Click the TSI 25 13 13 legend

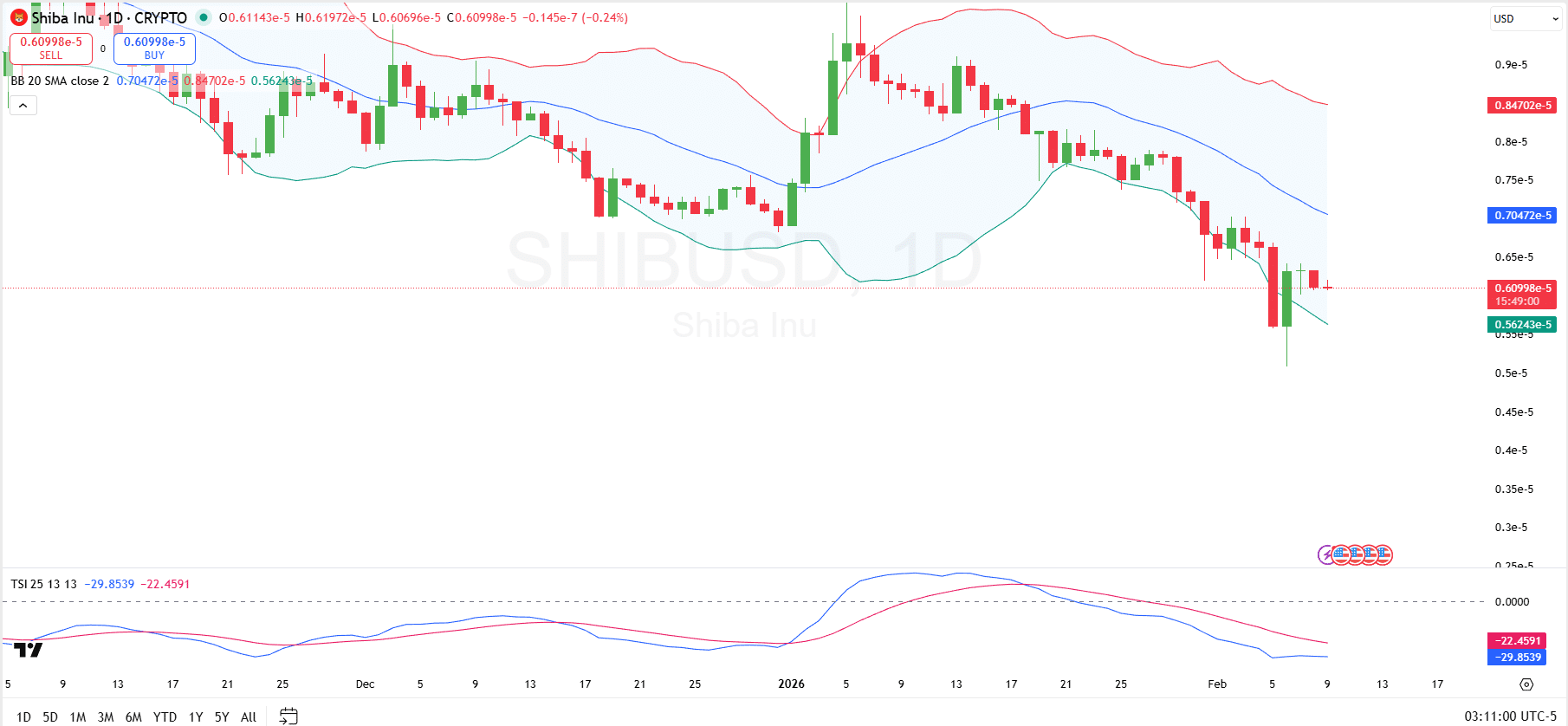pos(43,584)
